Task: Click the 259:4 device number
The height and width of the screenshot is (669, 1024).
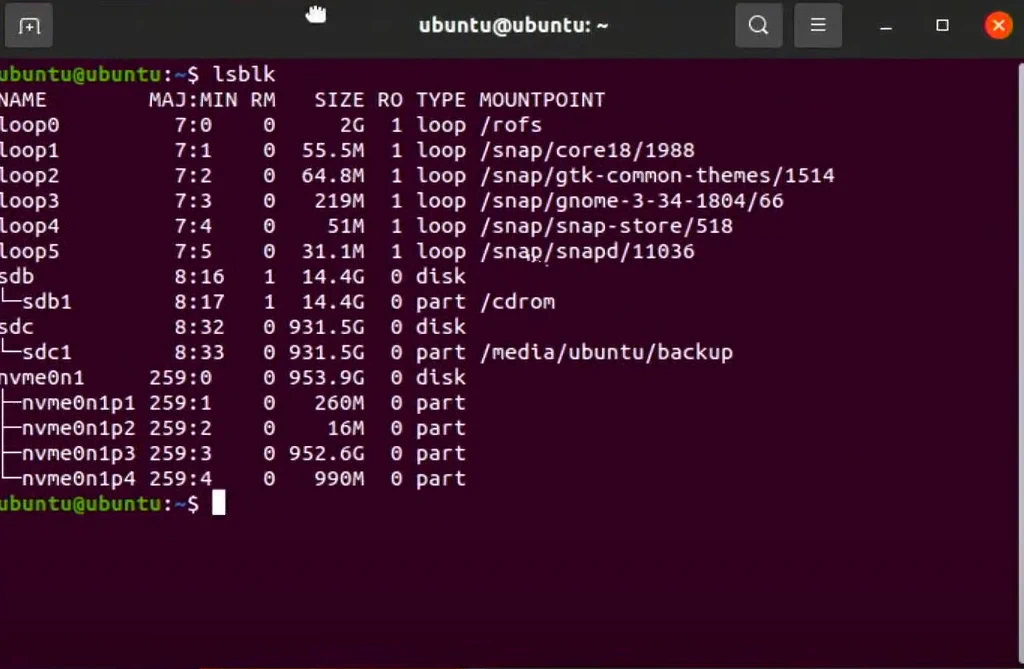Action: tap(180, 478)
